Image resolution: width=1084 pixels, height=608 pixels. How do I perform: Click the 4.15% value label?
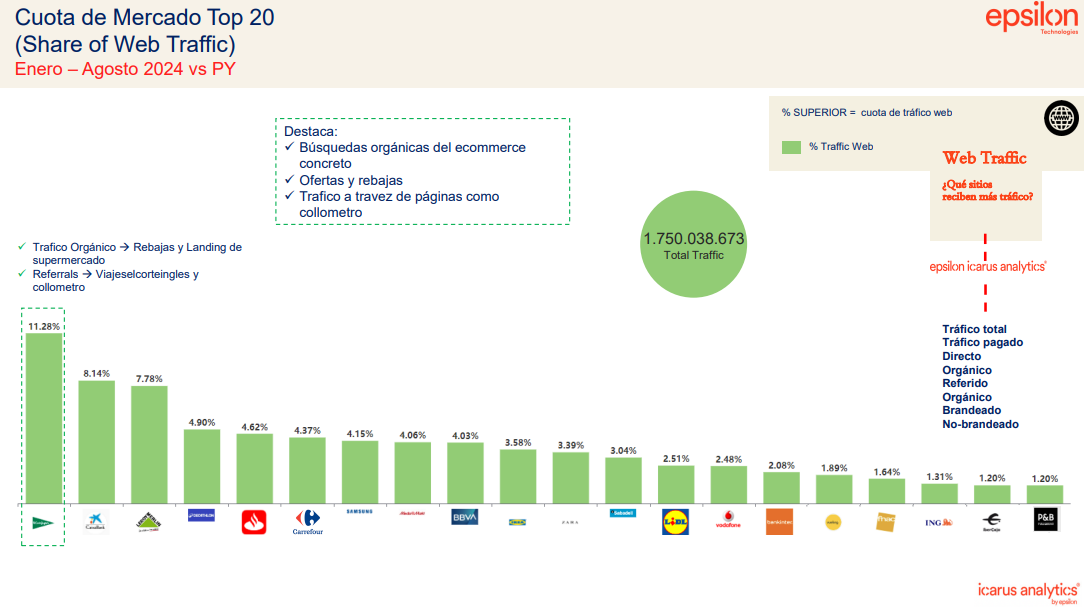point(360,434)
